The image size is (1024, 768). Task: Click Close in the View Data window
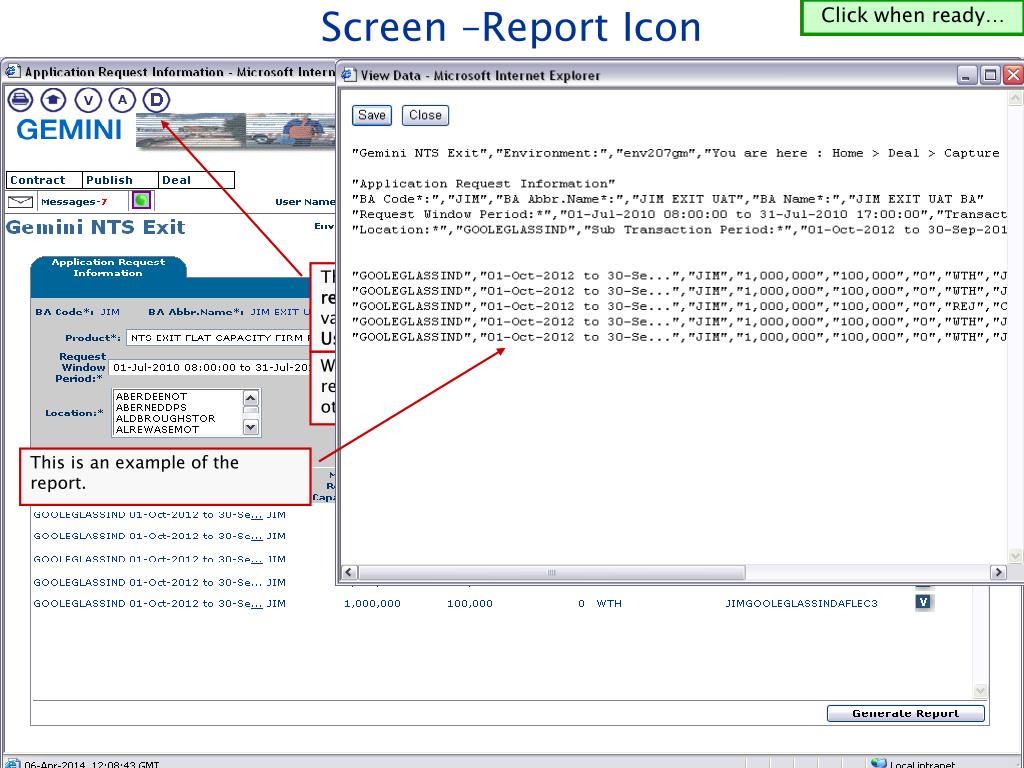click(425, 115)
